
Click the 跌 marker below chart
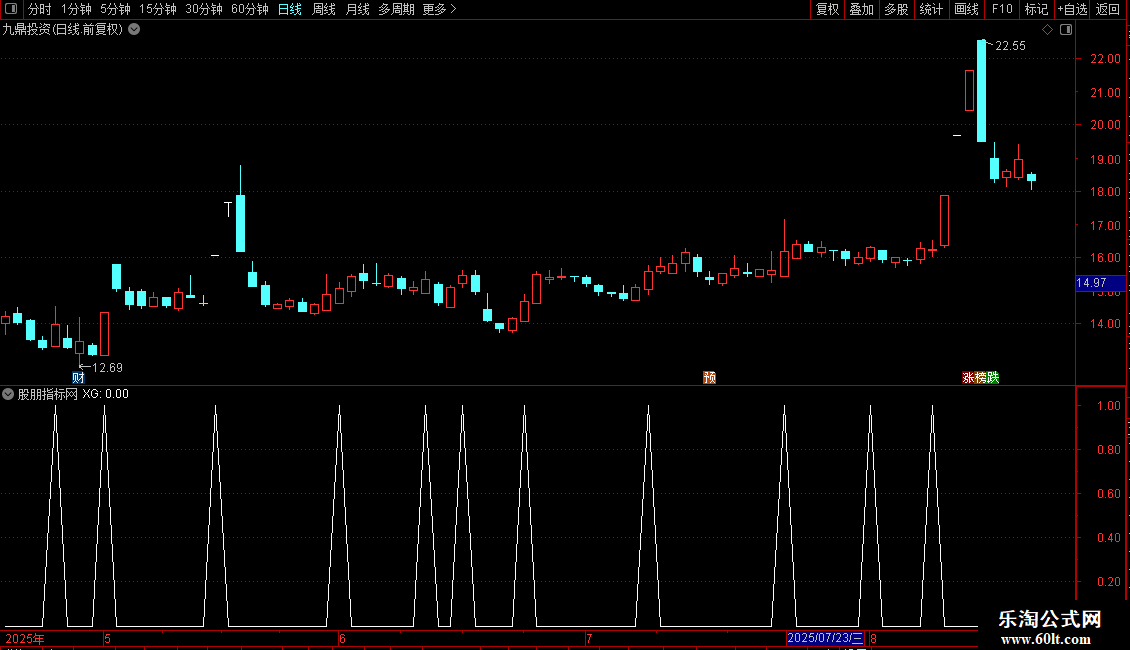(993, 378)
